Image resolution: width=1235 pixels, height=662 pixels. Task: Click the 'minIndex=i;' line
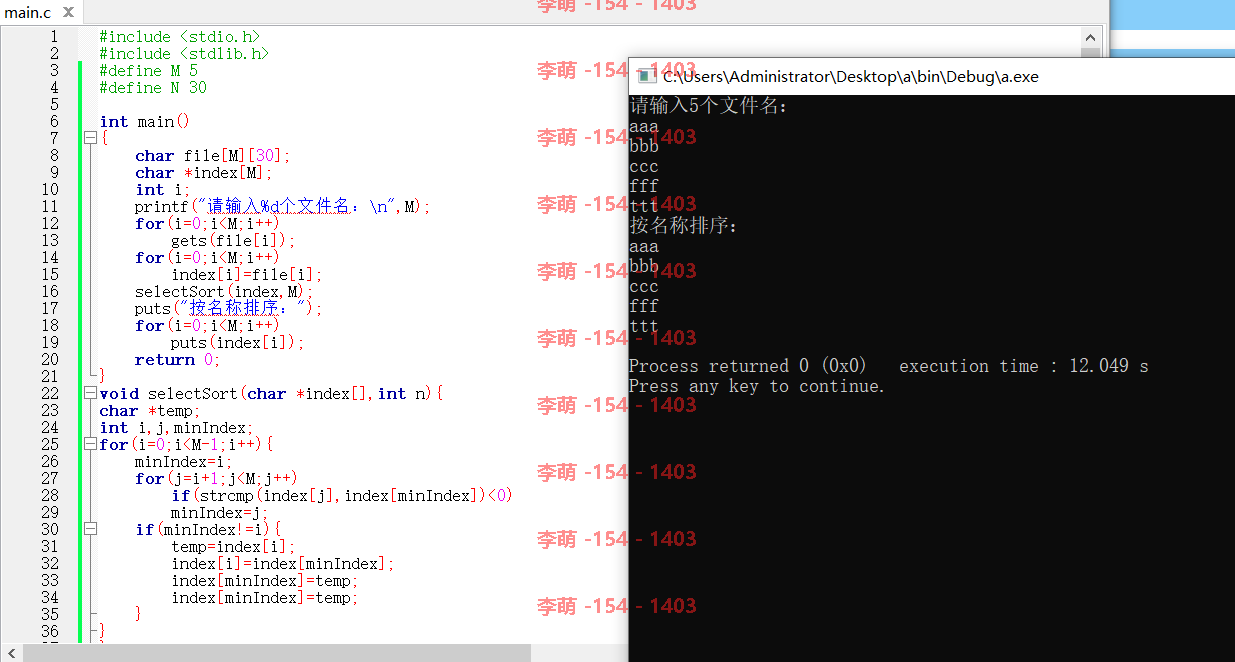pyautogui.click(x=183, y=462)
